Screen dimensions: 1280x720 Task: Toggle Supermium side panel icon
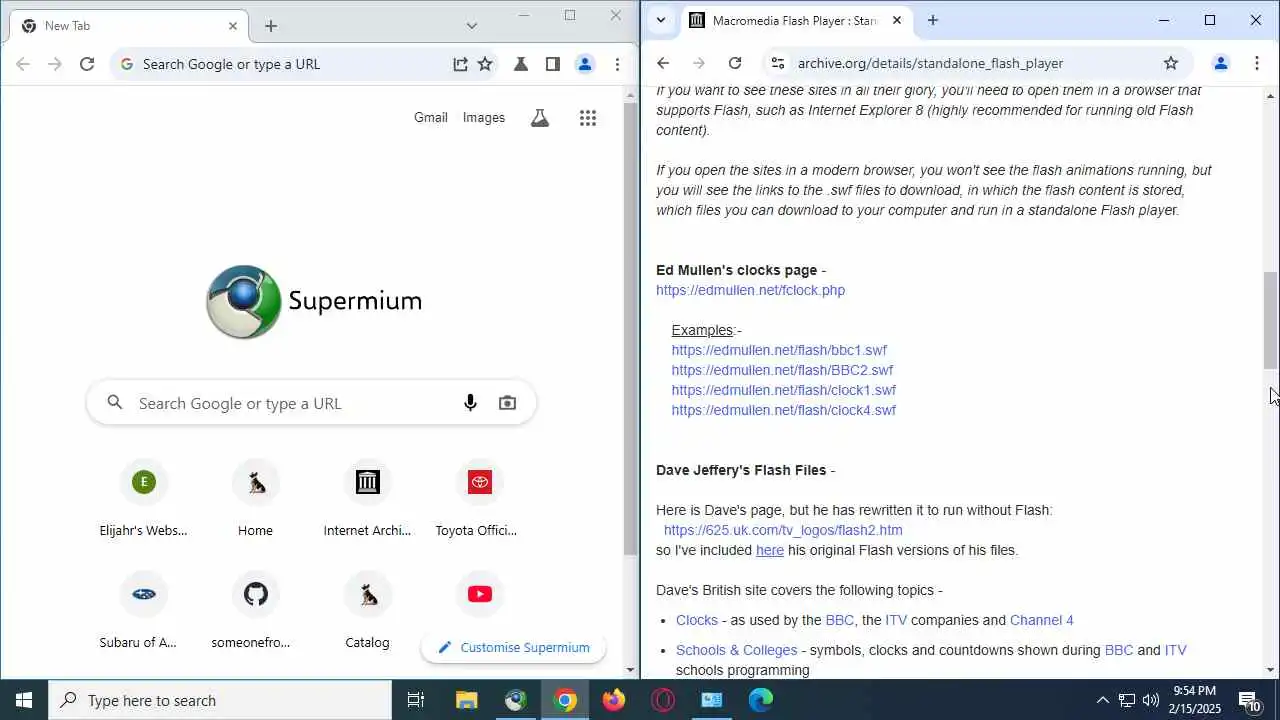pos(552,64)
